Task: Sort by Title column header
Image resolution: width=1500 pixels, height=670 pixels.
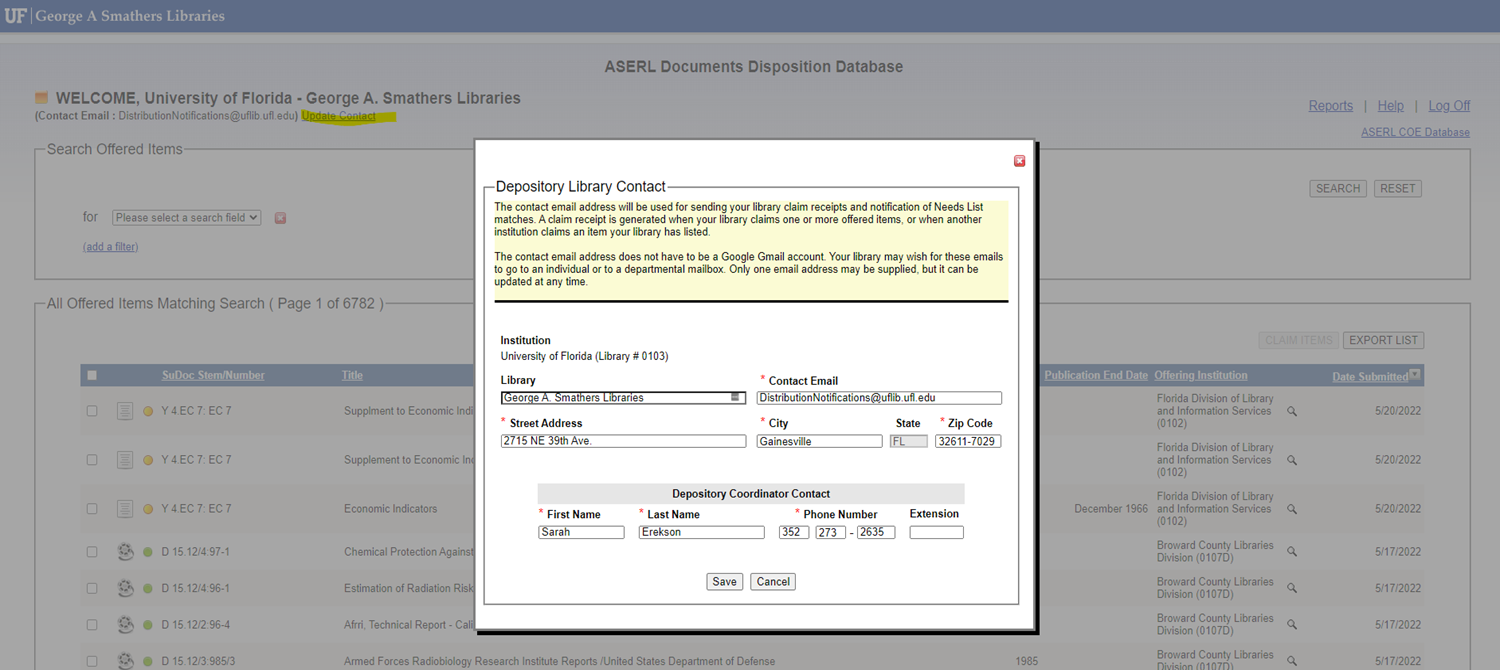Action: pos(352,376)
